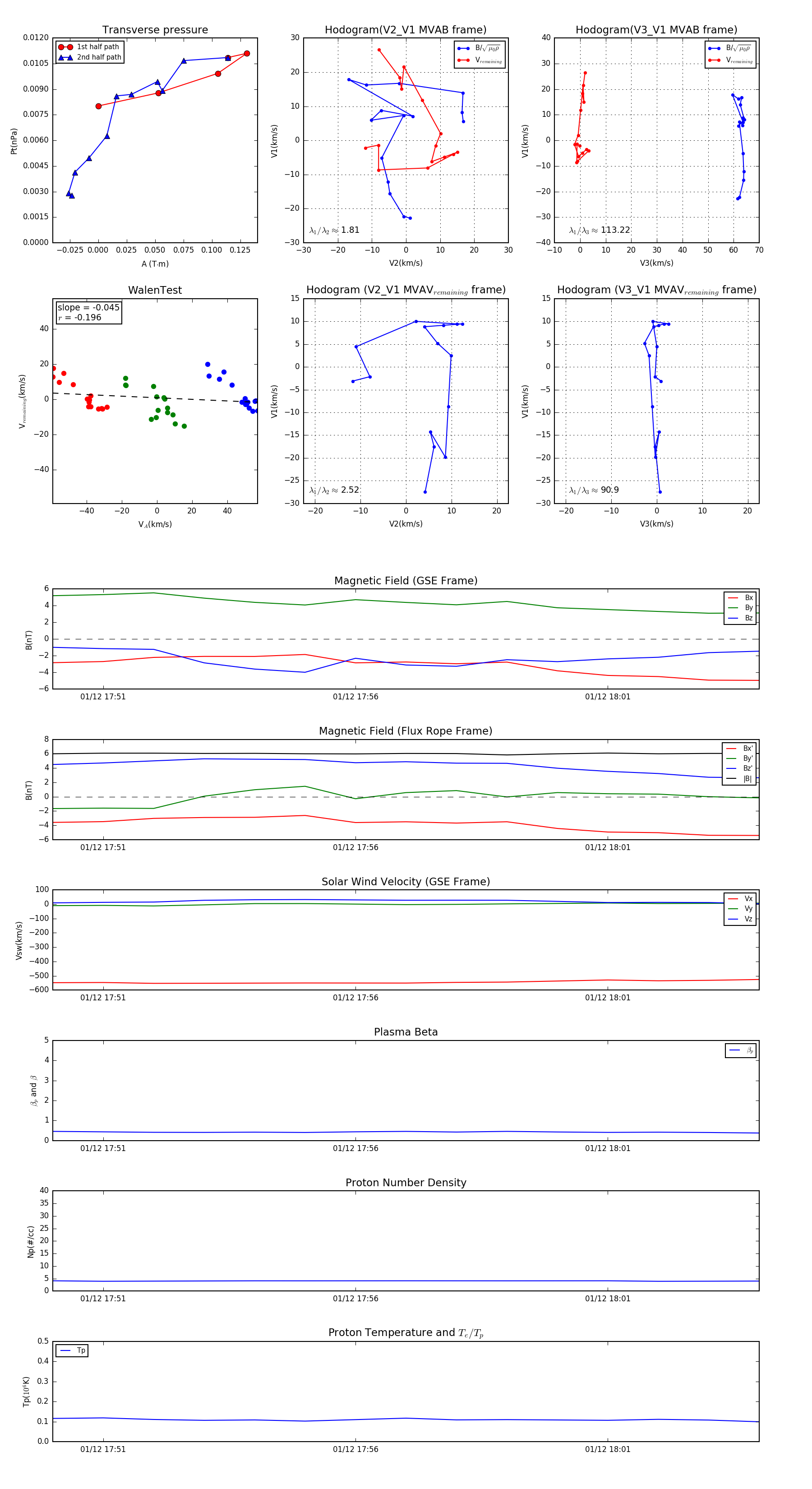812x1489 pixels.
Task: Click the V remaining legend in the V3_V1 MVAB hodogram
Action: [x=730, y=60]
